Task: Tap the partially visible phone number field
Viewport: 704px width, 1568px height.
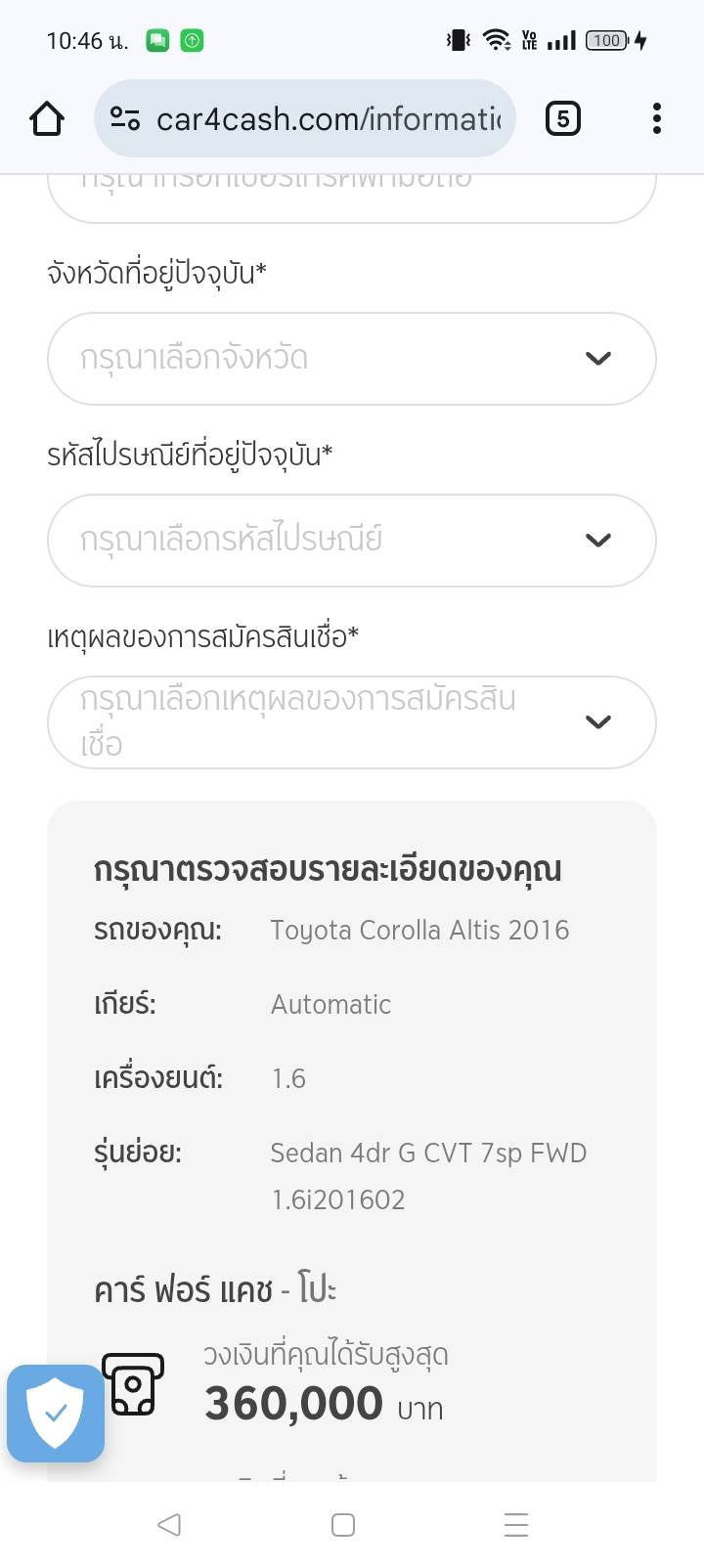Action: (x=351, y=196)
